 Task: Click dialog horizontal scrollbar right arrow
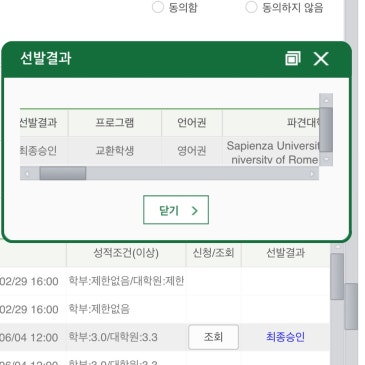click(x=312, y=173)
